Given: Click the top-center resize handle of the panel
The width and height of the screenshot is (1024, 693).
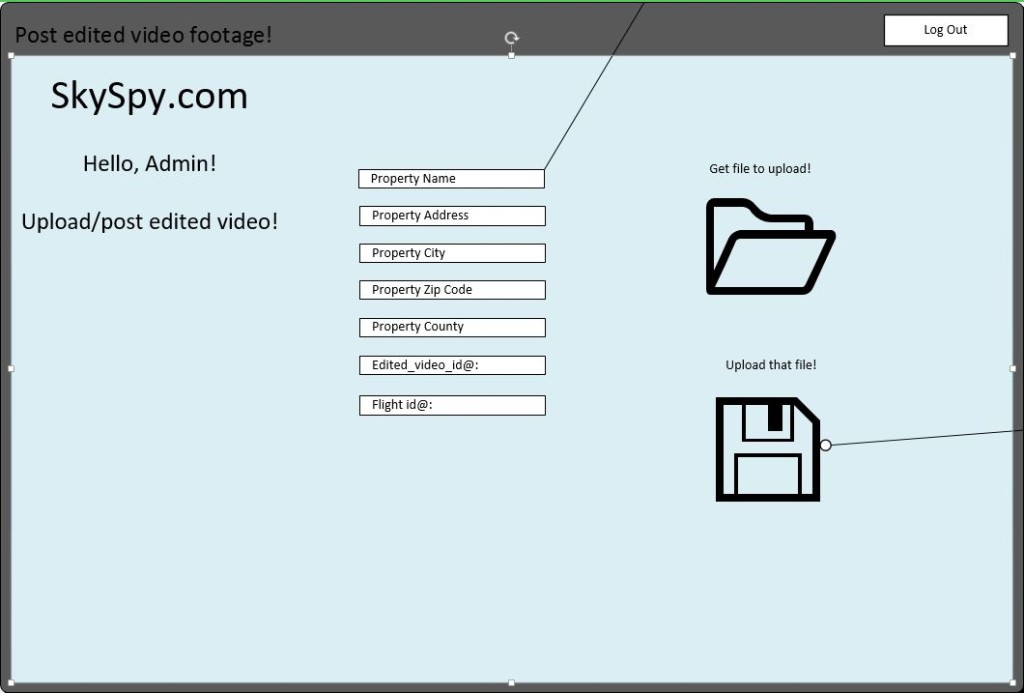Looking at the screenshot, I should click(x=512, y=55).
